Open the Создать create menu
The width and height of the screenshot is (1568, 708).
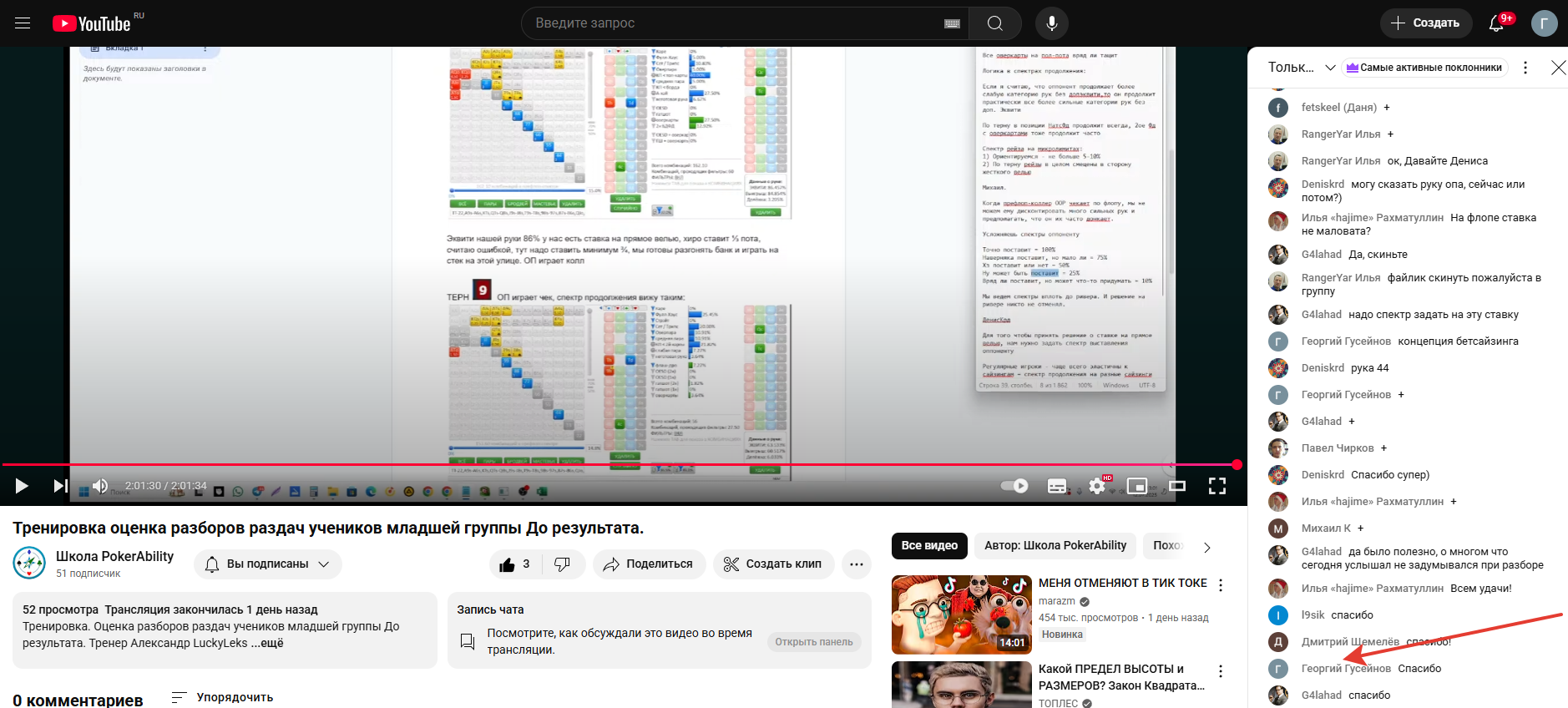(1425, 23)
